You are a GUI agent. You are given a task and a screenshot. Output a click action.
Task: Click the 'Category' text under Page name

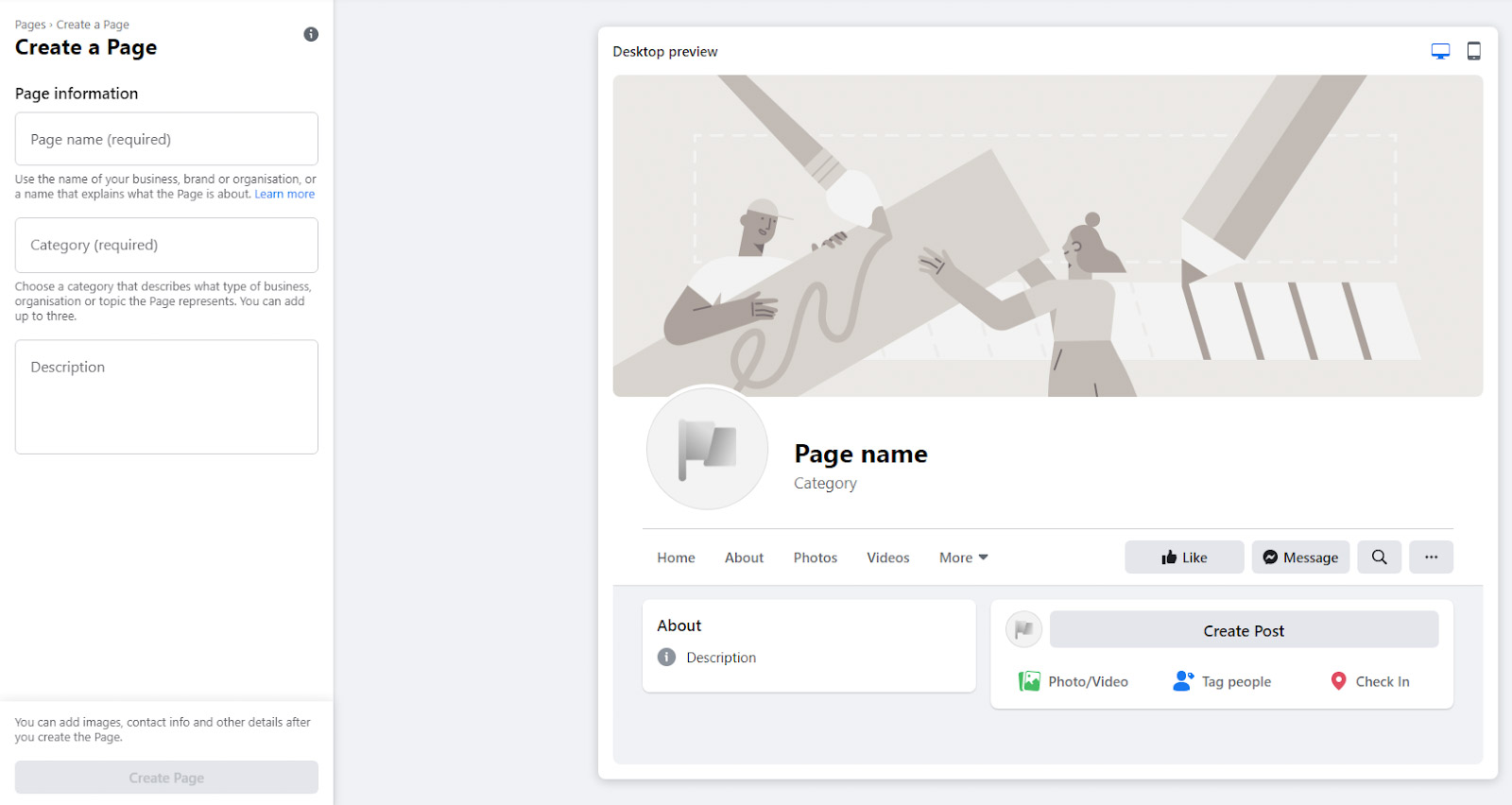(825, 484)
